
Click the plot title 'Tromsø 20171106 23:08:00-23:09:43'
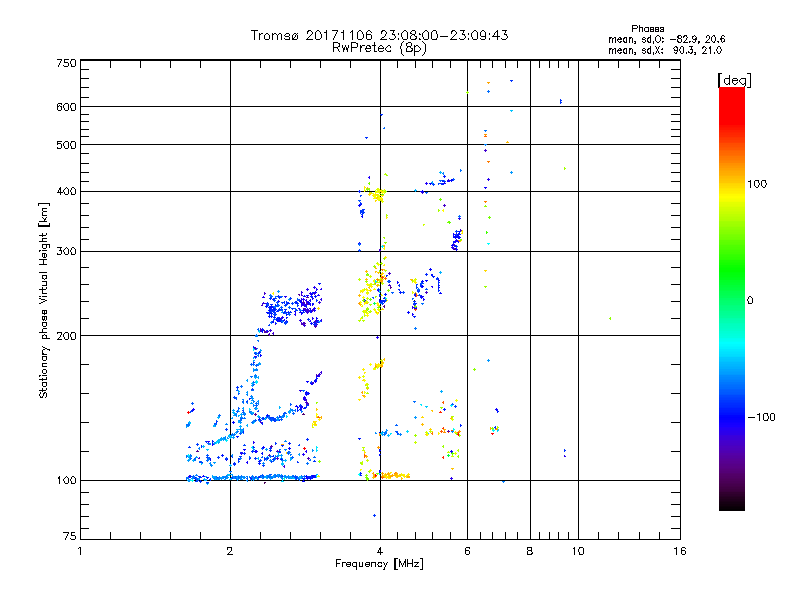379,35
